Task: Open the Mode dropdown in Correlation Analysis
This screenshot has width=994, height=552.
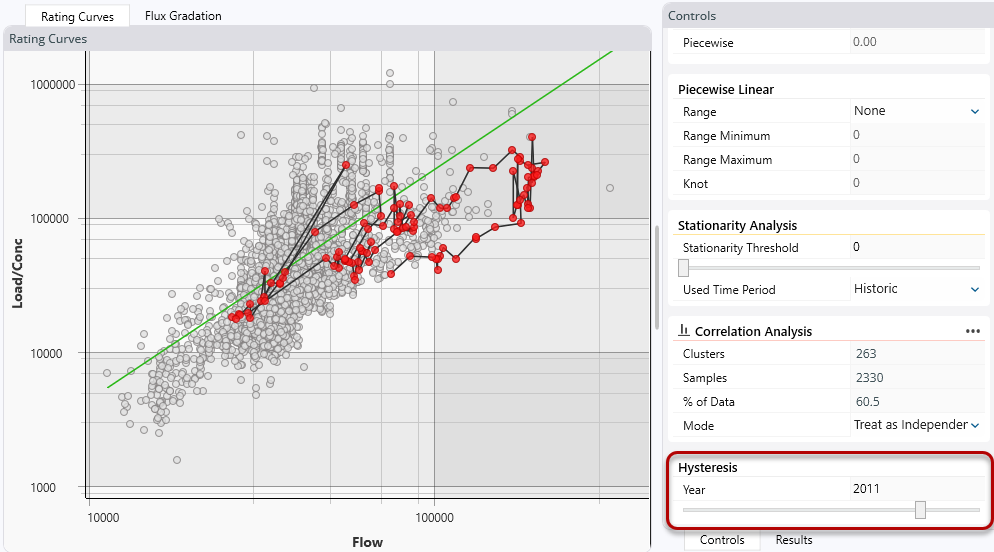Action: (974, 426)
